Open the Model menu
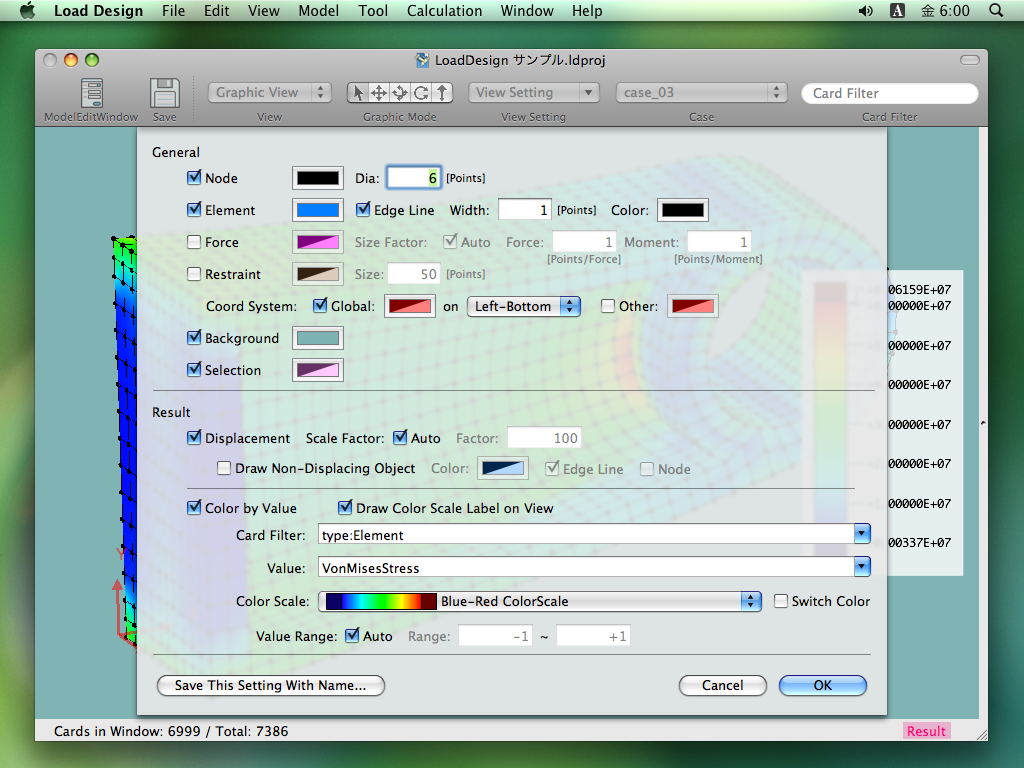This screenshot has width=1024, height=768. (319, 10)
